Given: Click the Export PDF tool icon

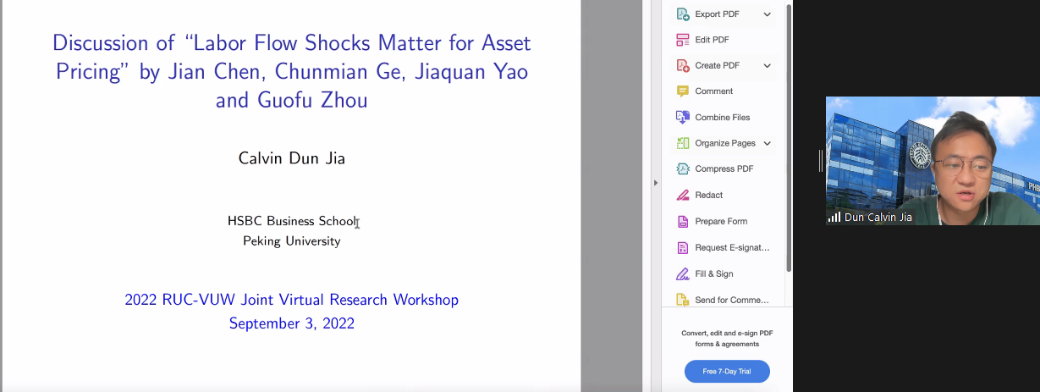Looking at the screenshot, I should pyautogui.click(x=682, y=14).
